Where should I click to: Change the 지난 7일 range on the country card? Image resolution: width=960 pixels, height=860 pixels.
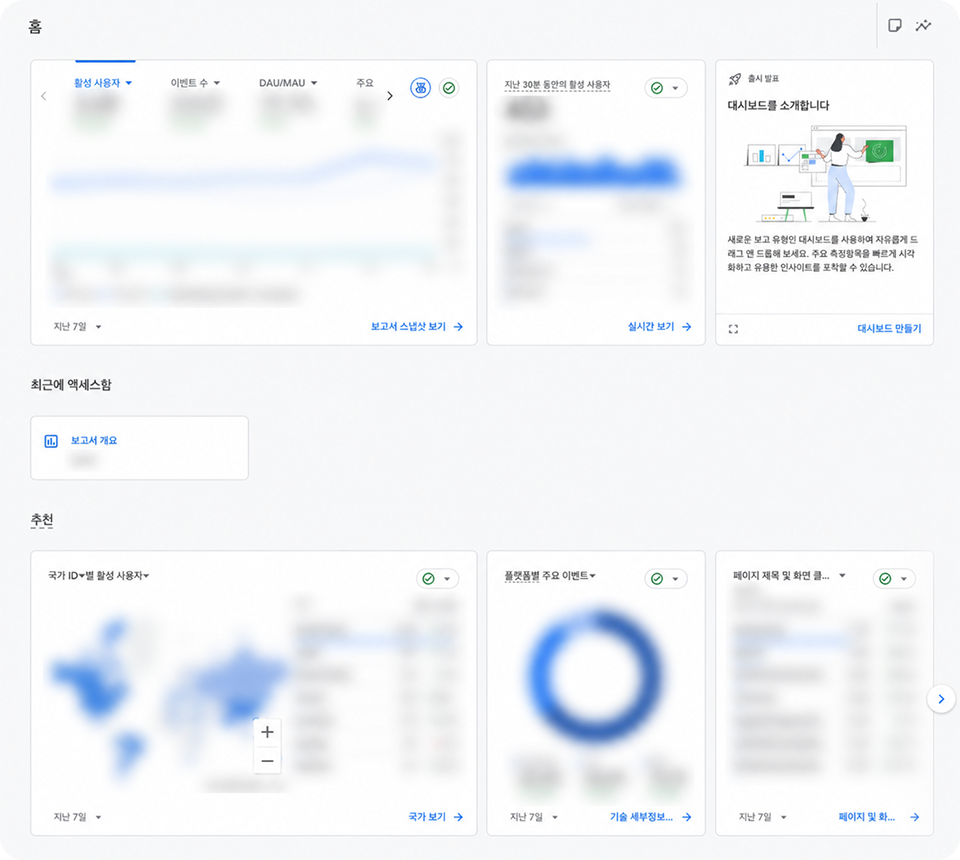(77, 817)
